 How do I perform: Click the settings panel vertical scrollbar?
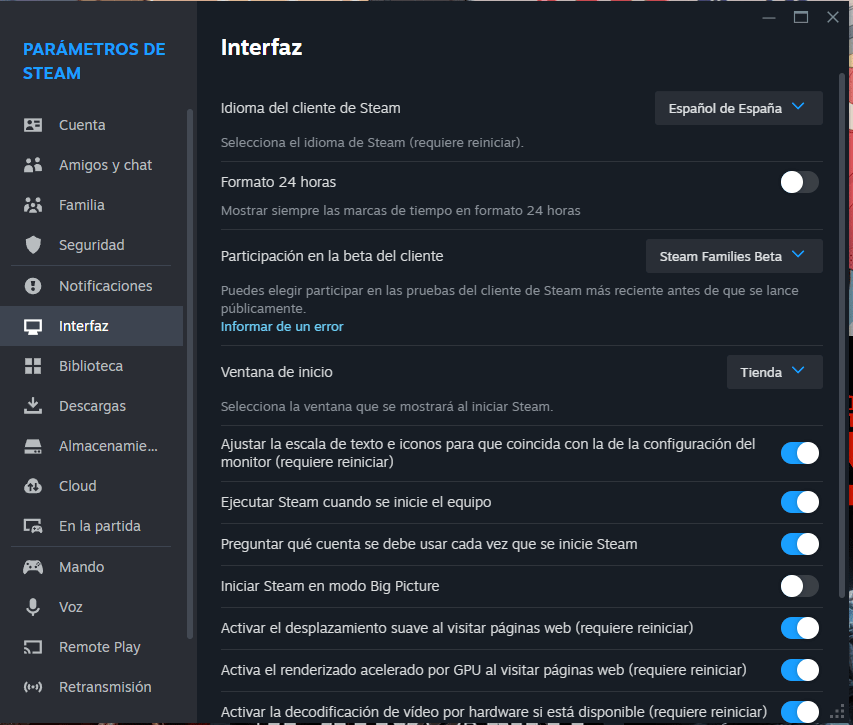coord(842,334)
